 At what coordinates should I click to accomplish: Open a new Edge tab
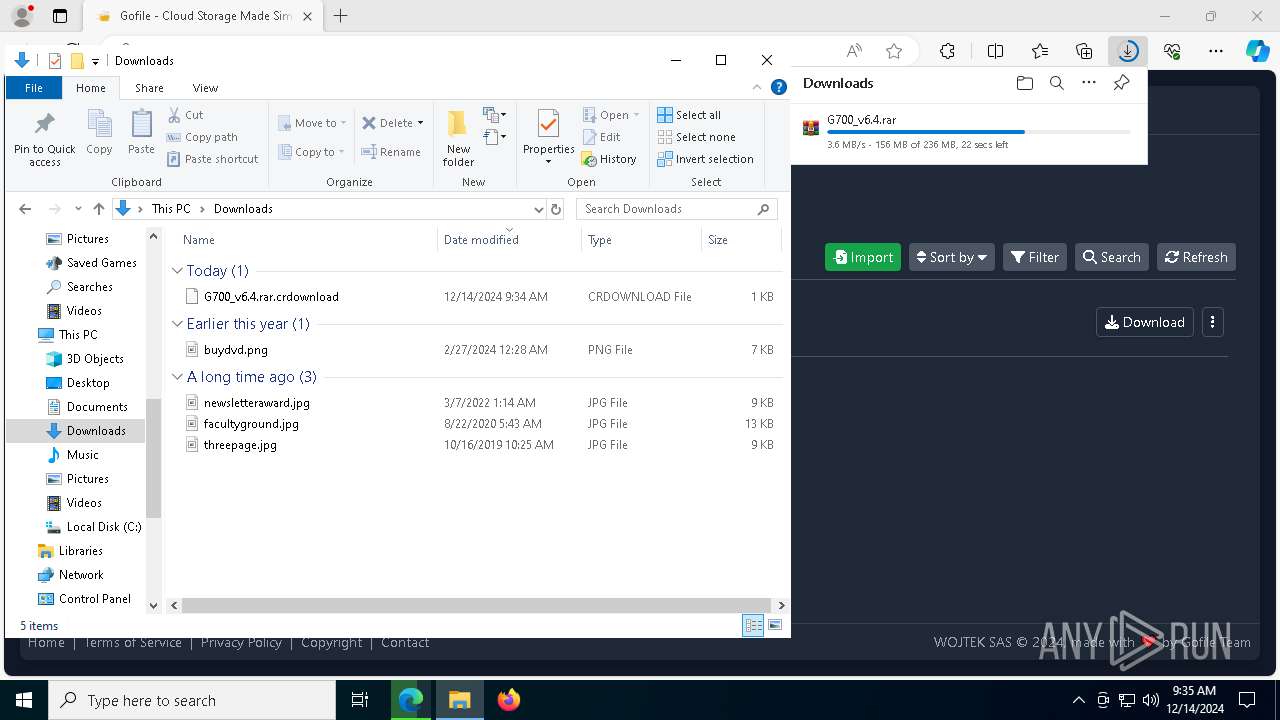tap(340, 16)
